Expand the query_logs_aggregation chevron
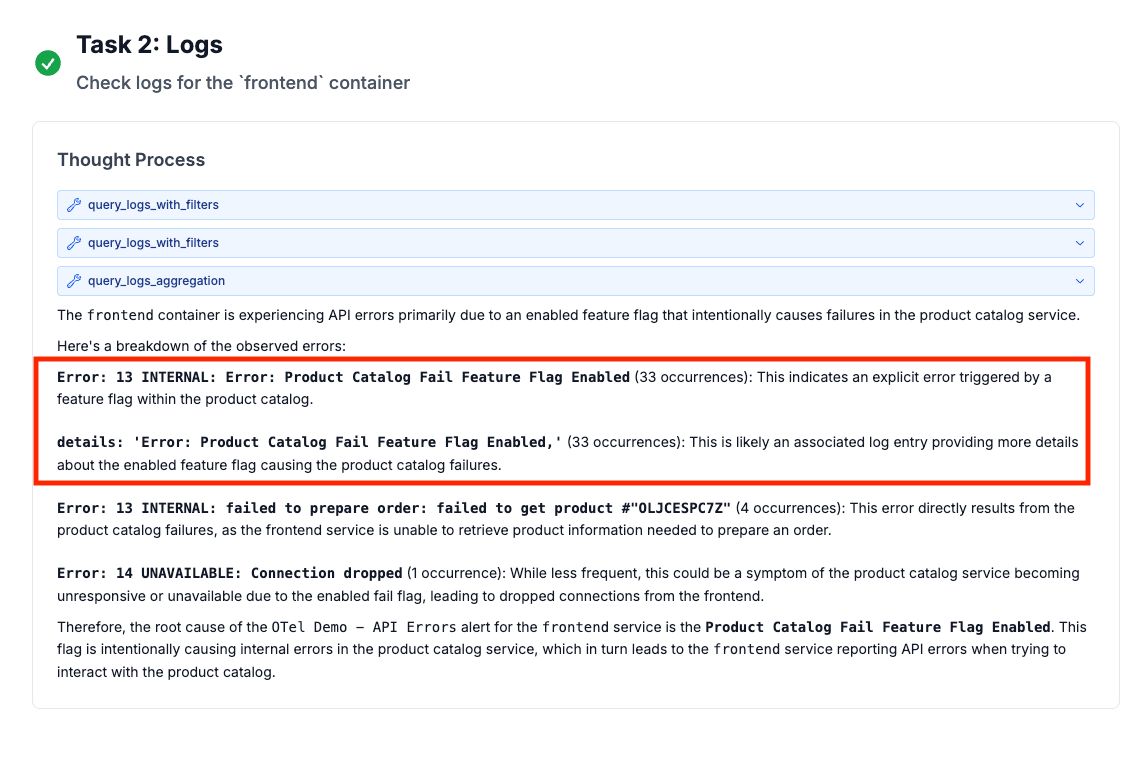 [1079, 281]
